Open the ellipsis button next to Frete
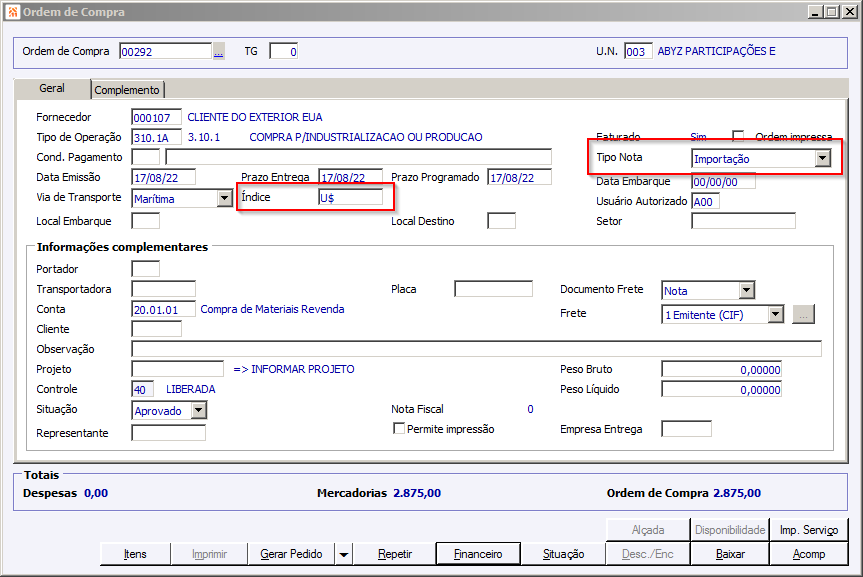863x577 pixels. click(x=803, y=315)
